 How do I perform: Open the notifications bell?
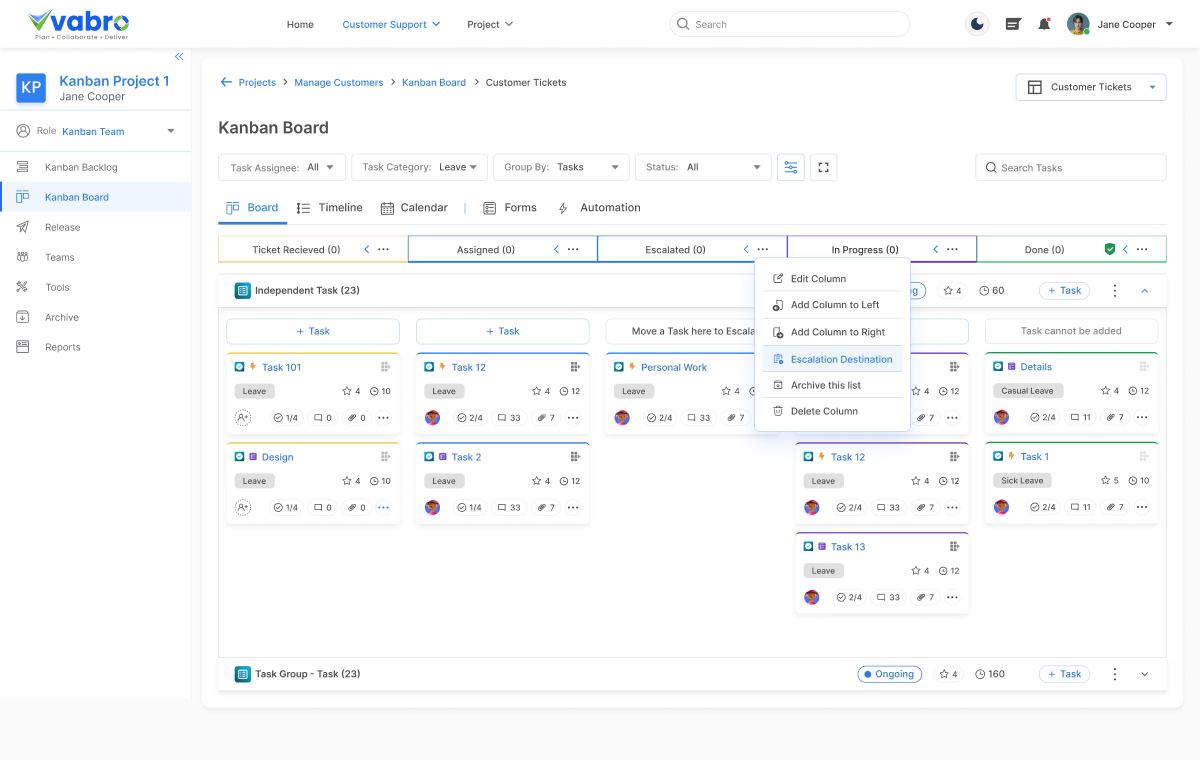pyautogui.click(x=1044, y=24)
